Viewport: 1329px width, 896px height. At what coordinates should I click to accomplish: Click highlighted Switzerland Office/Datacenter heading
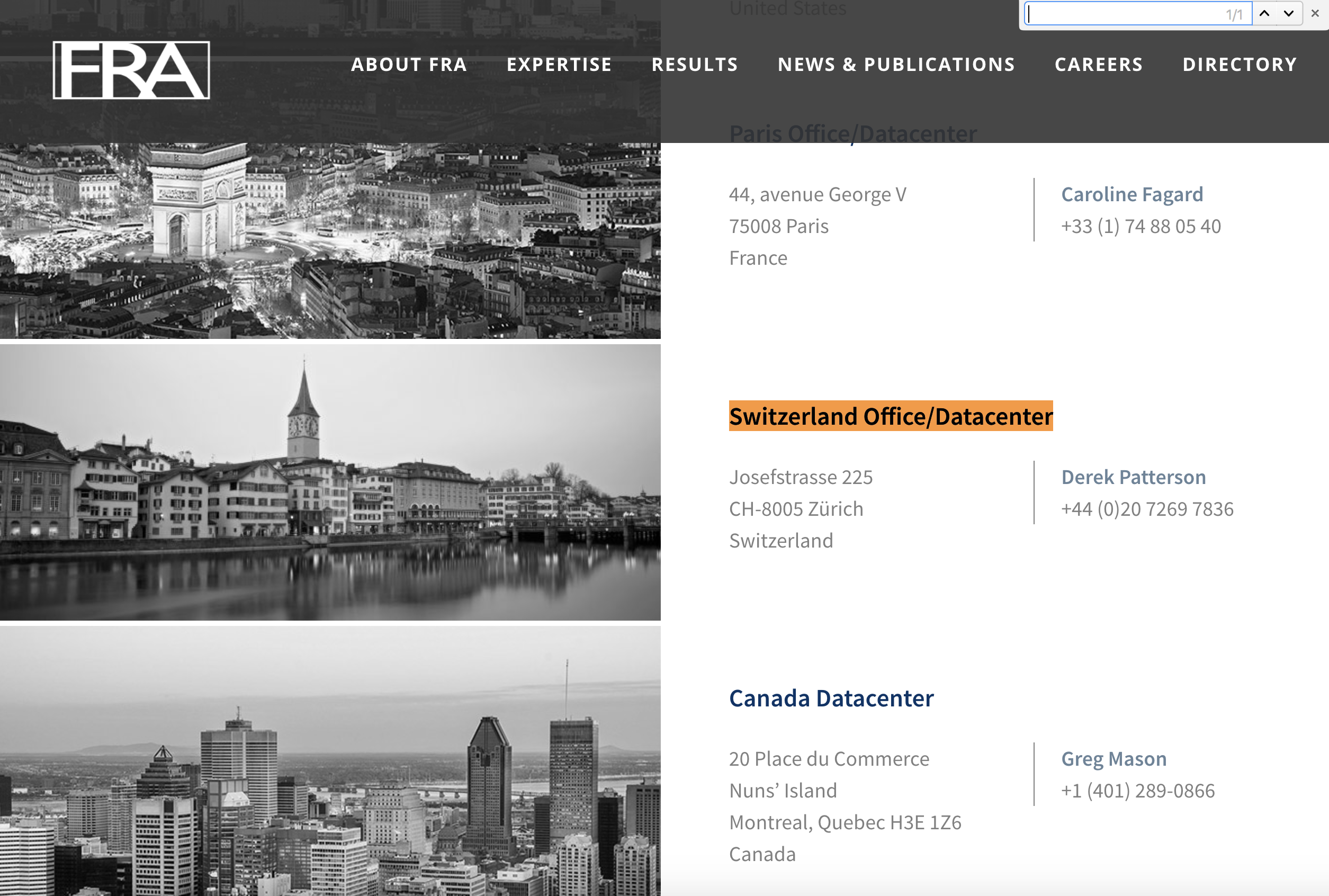[x=890, y=416]
